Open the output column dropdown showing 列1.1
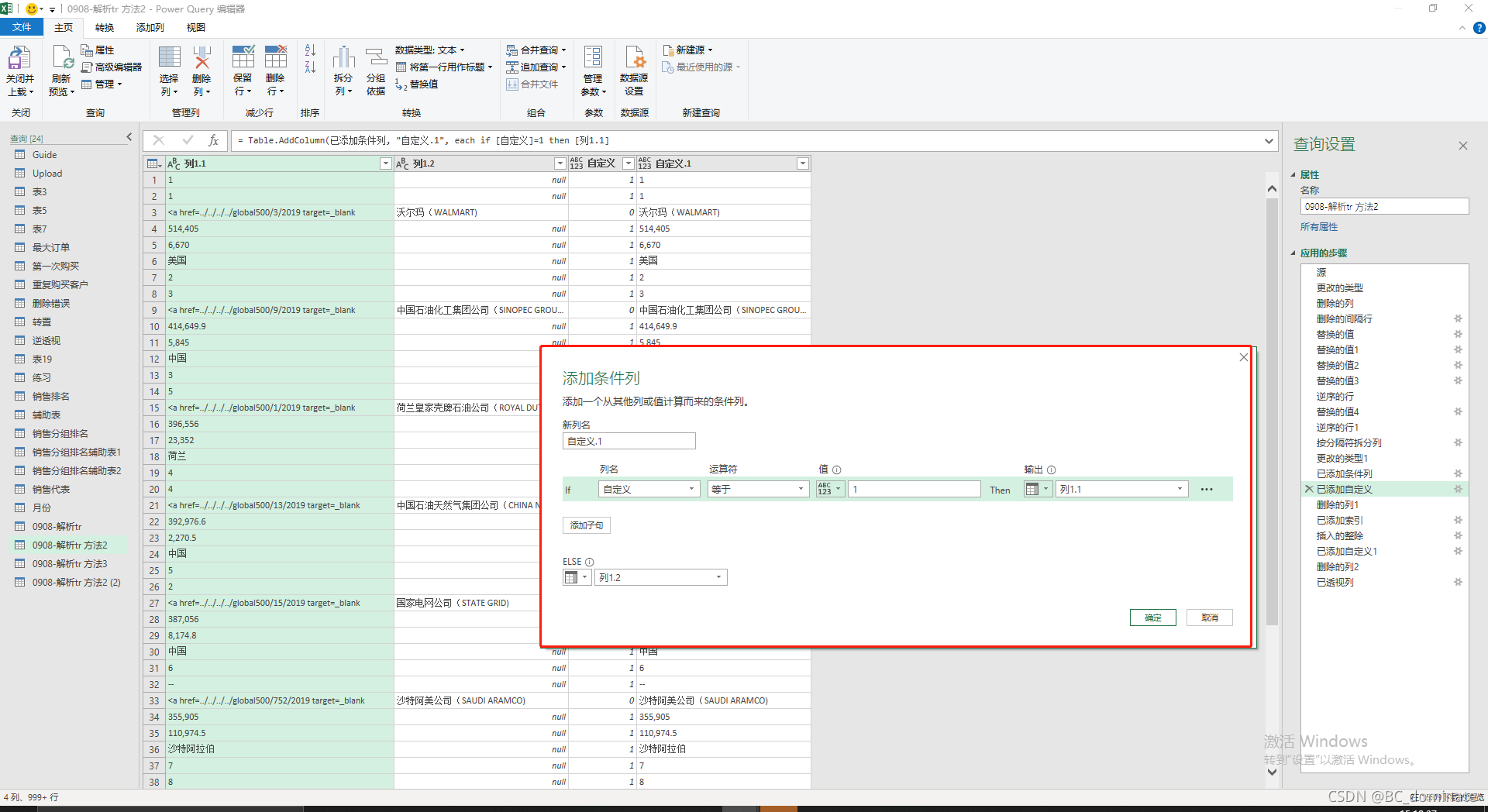This screenshot has height=812, width=1488. 1121,490
